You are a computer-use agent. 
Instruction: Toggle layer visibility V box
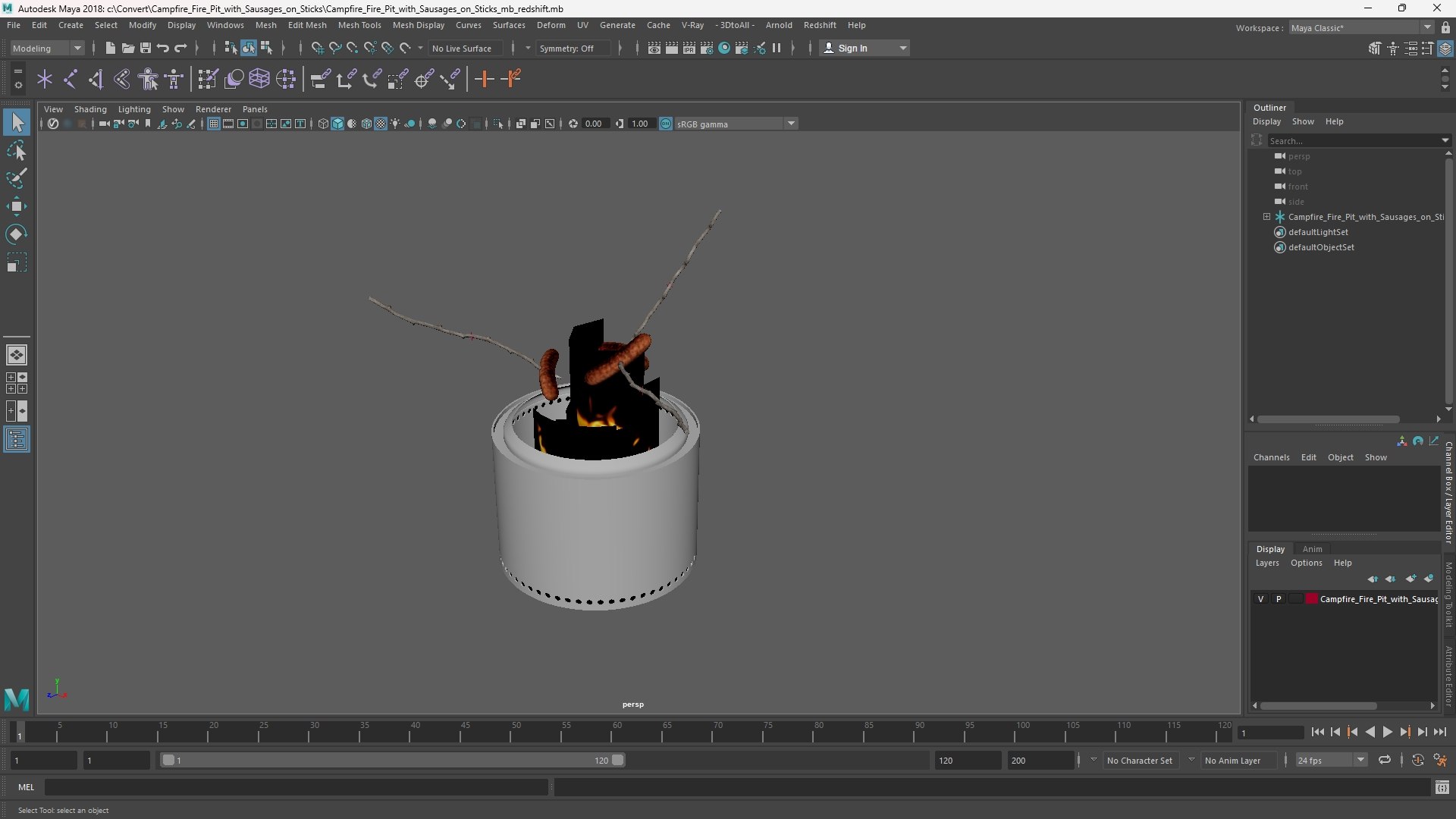tap(1261, 599)
